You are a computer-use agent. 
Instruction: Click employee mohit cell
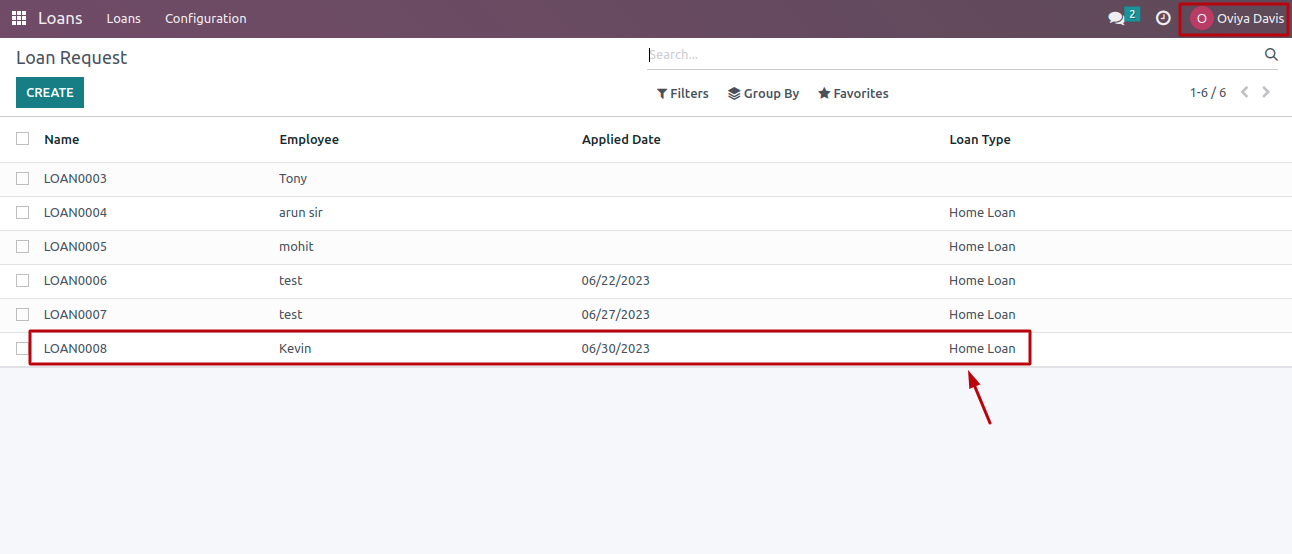(x=296, y=246)
